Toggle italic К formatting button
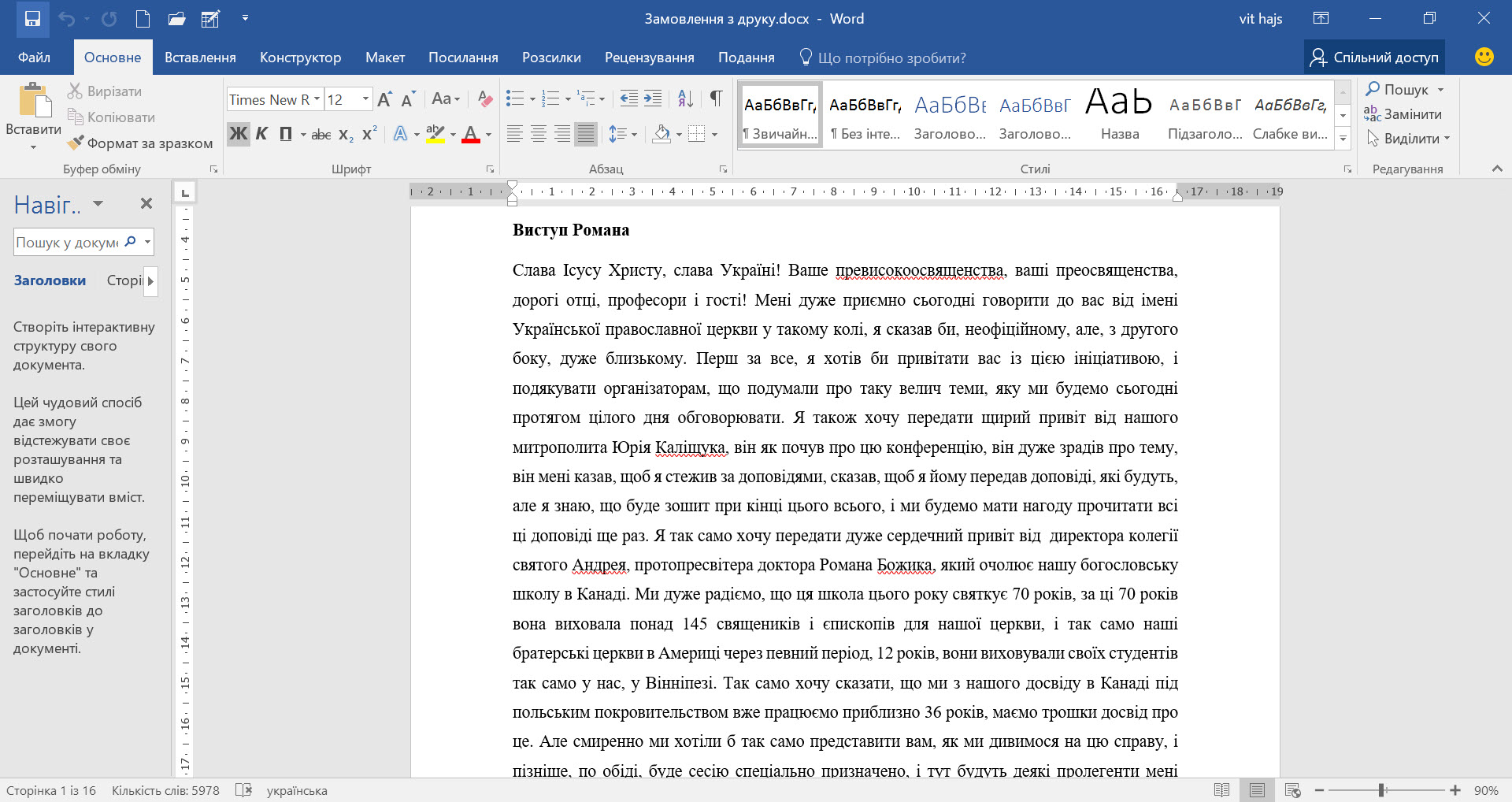Screen dimensions: 1512x802 pos(261,134)
